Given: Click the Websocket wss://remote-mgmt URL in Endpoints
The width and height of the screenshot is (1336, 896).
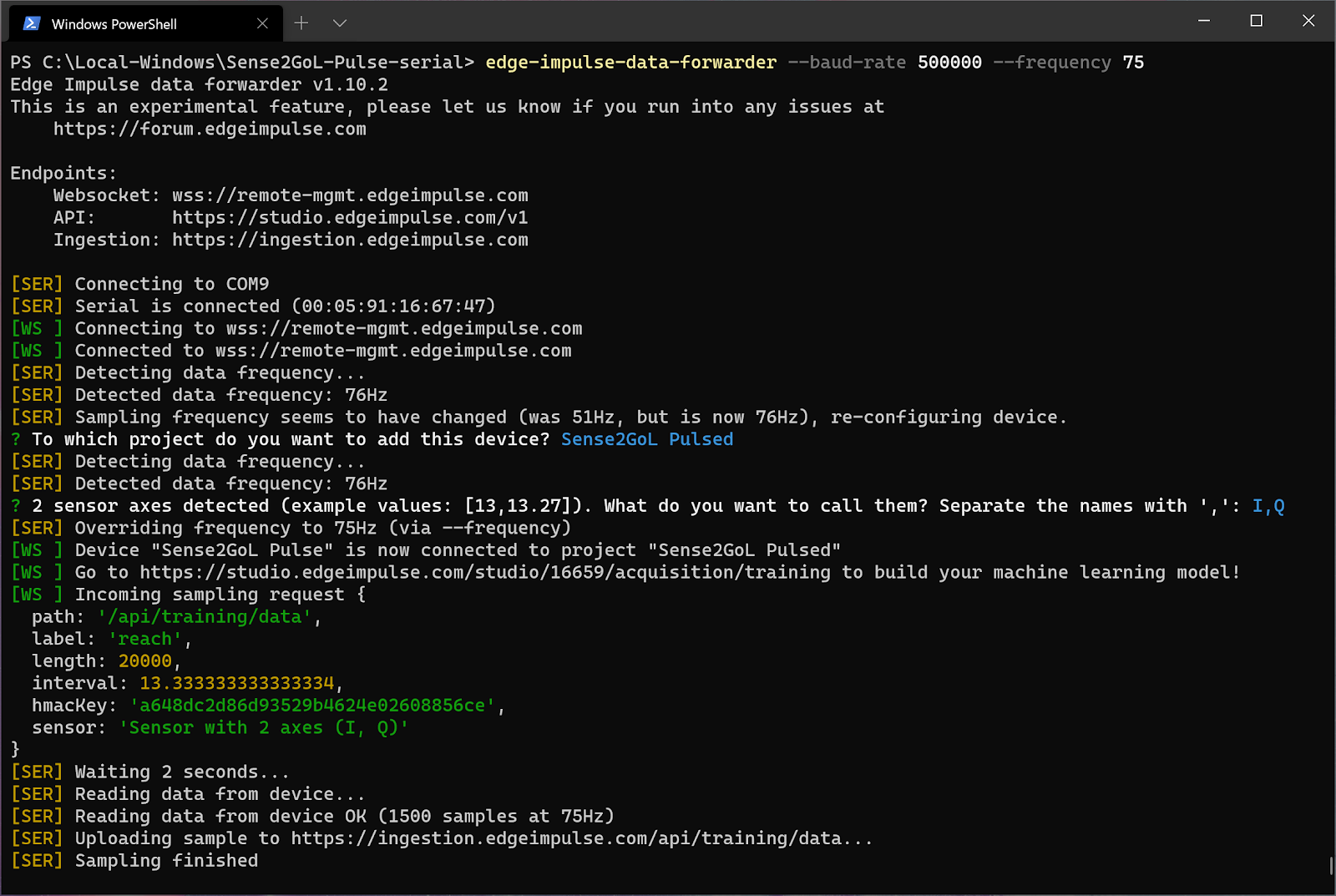Looking at the screenshot, I should (350, 195).
